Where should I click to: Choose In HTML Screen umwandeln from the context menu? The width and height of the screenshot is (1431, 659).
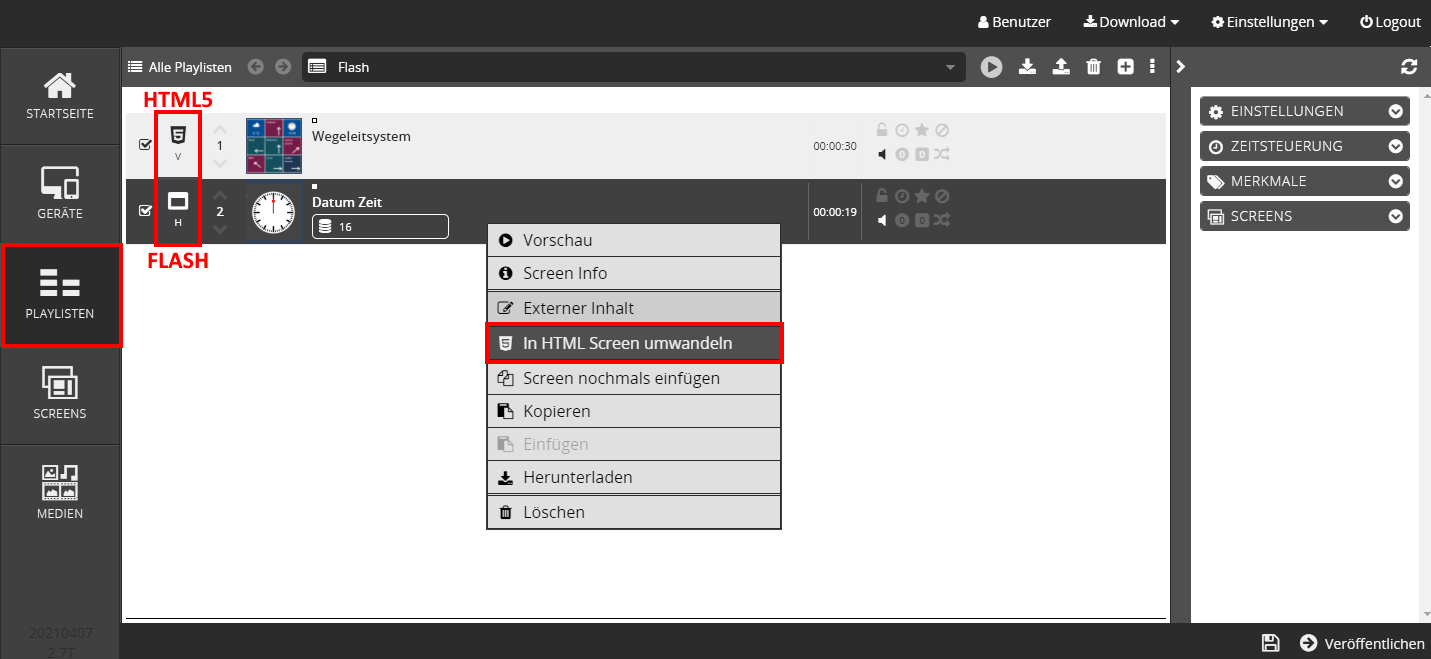click(634, 343)
